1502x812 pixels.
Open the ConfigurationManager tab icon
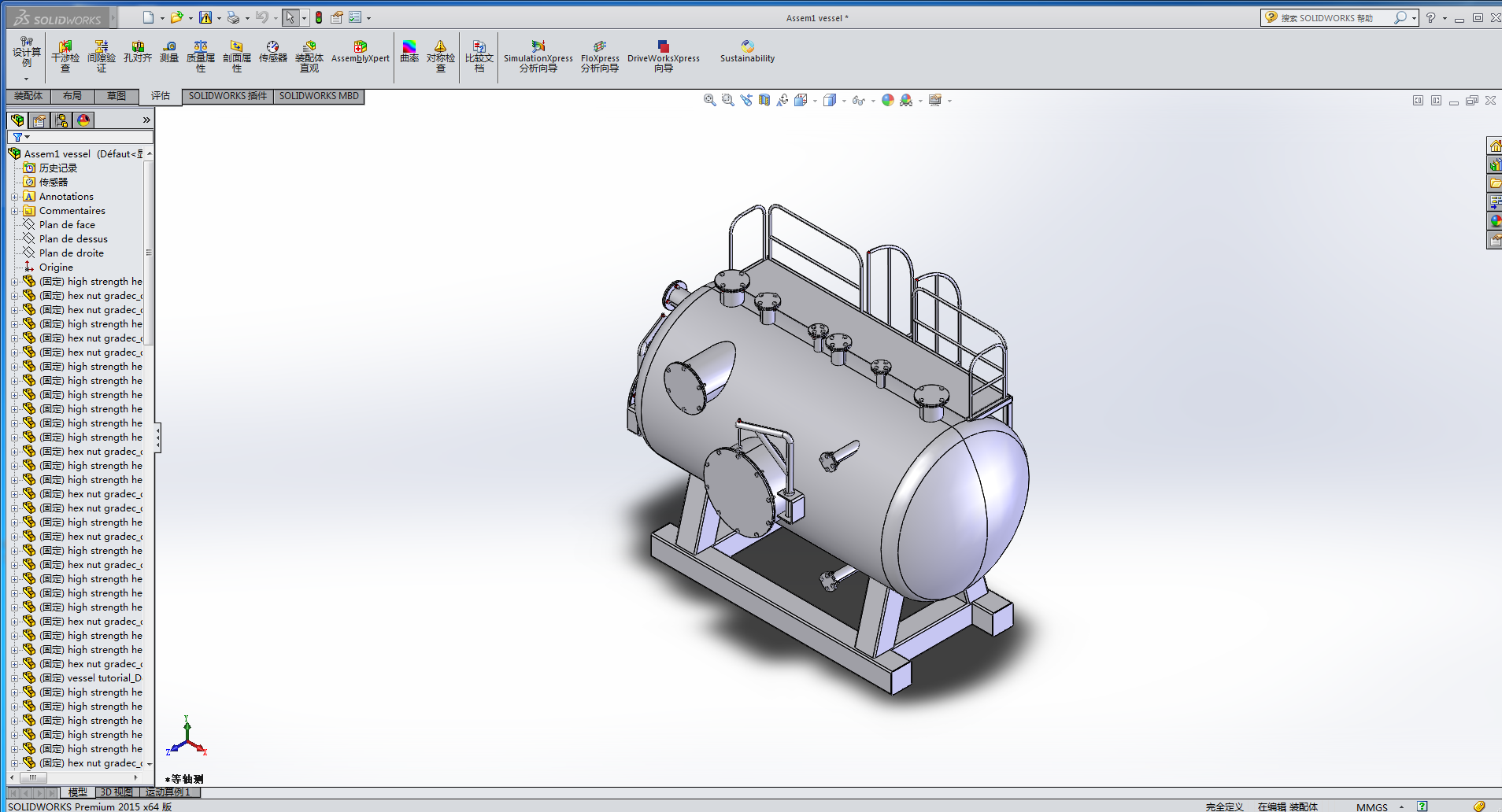[x=61, y=120]
